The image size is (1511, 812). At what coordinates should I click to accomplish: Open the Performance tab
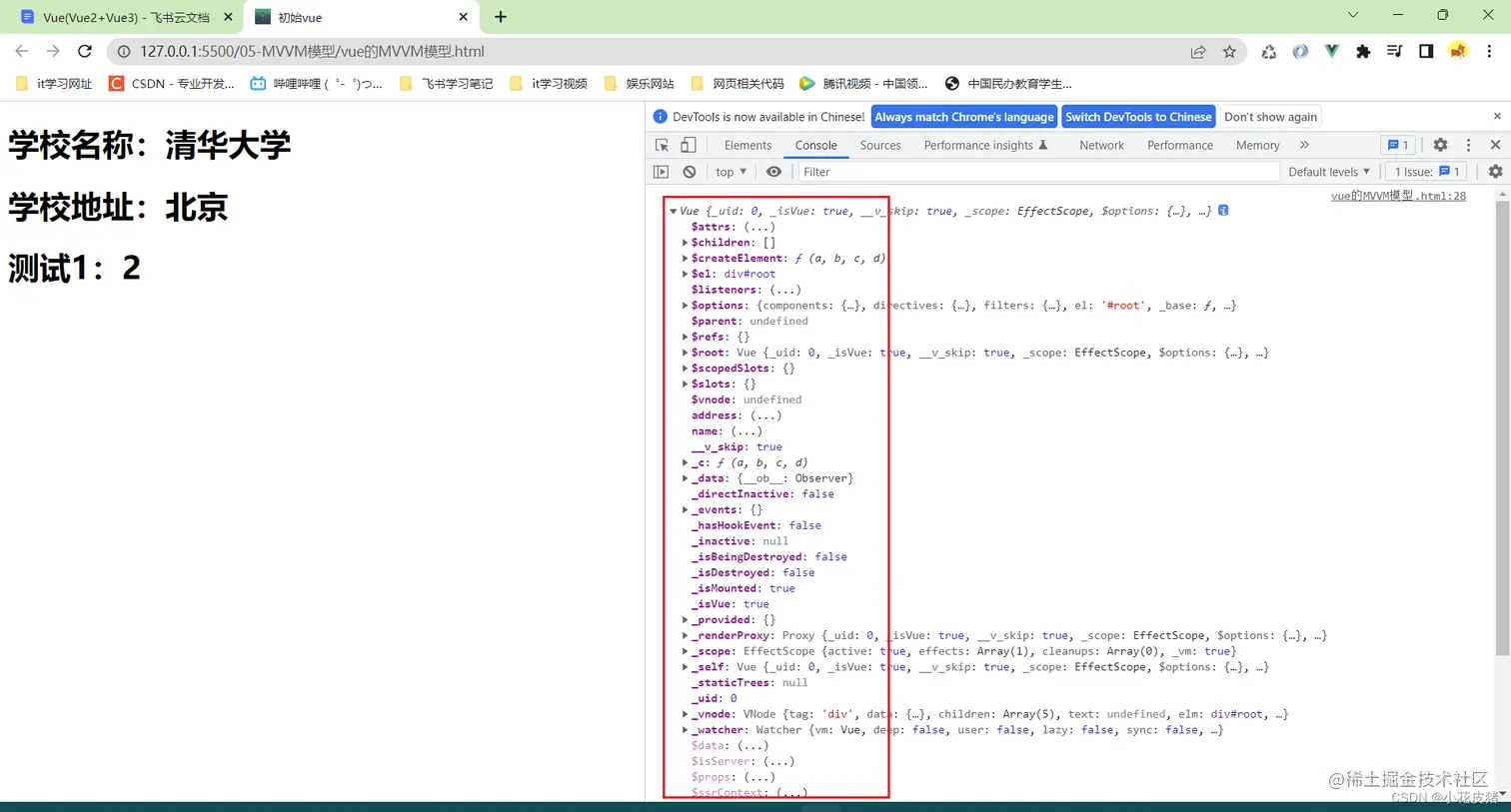tap(1179, 145)
